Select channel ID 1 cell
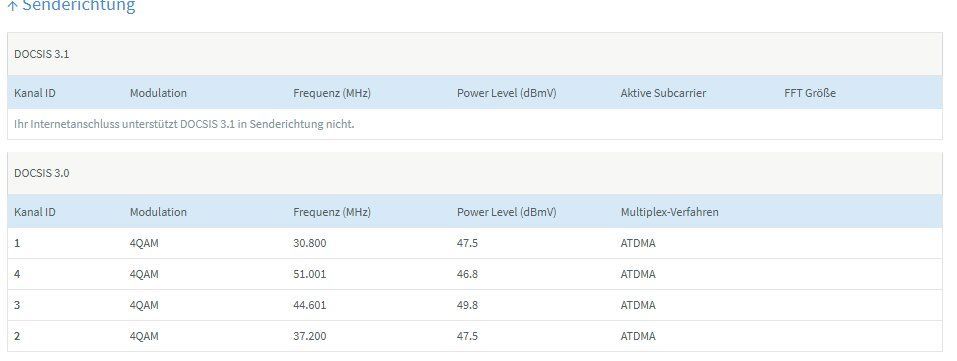957x361 pixels. pyautogui.click(x=17, y=243)
